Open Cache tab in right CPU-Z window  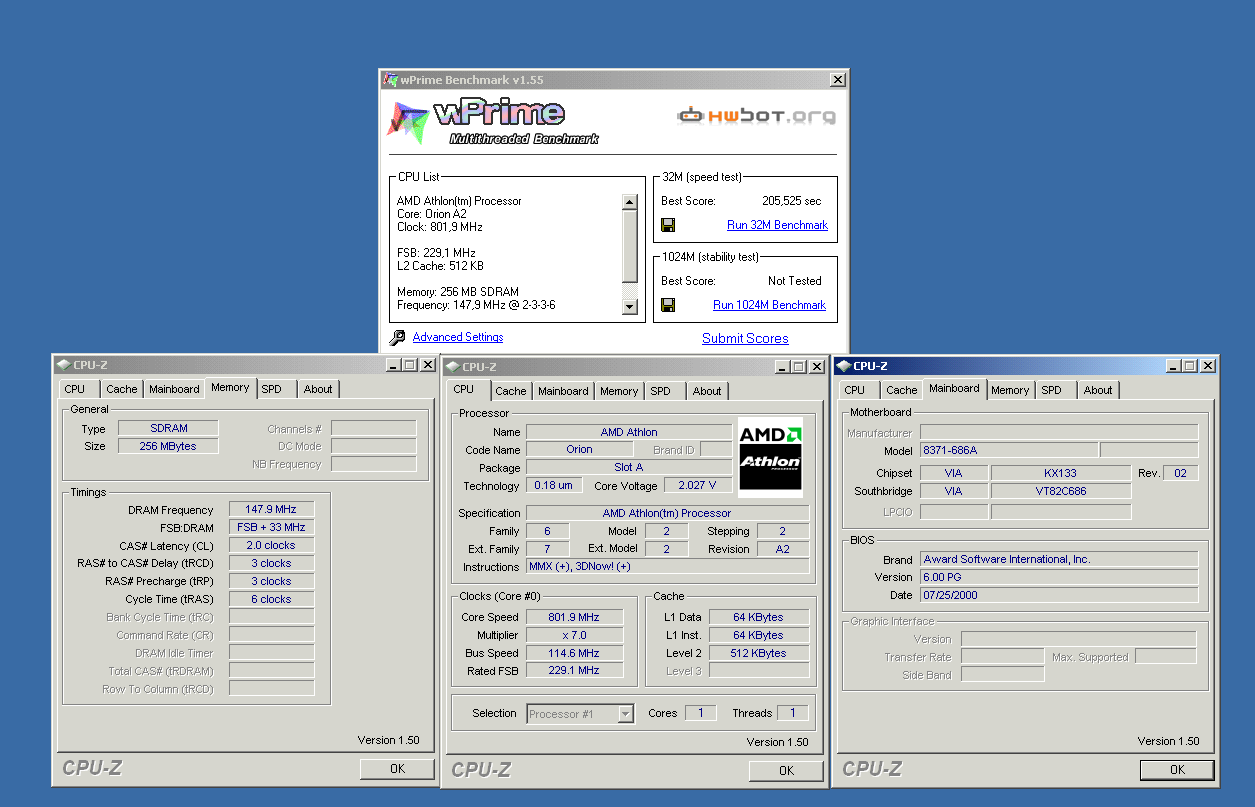pyautogui.click(x=902, y=390)
